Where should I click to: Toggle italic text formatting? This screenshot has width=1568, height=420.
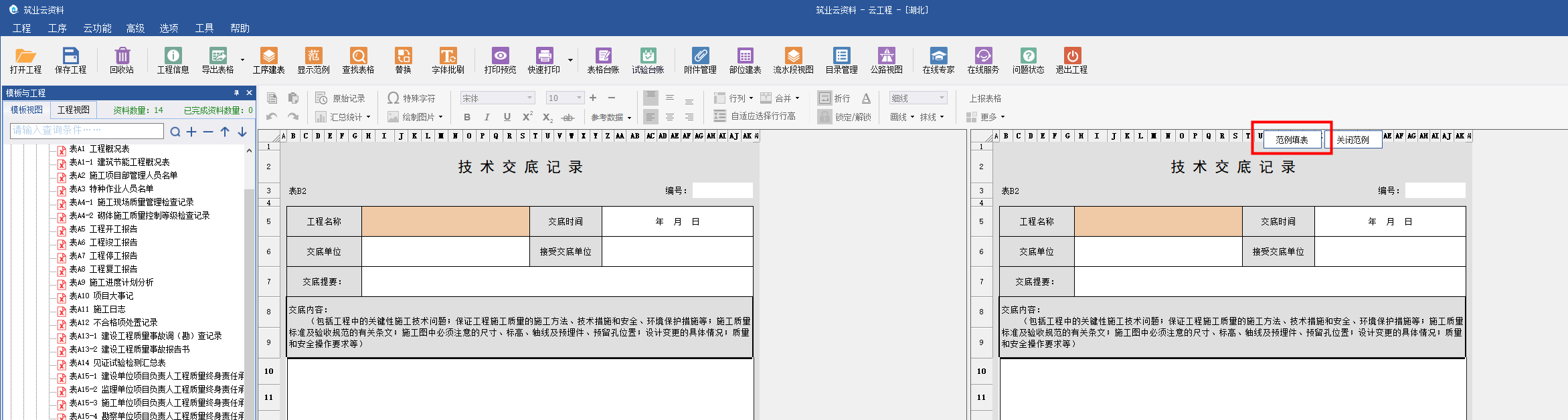pos(487,117)
